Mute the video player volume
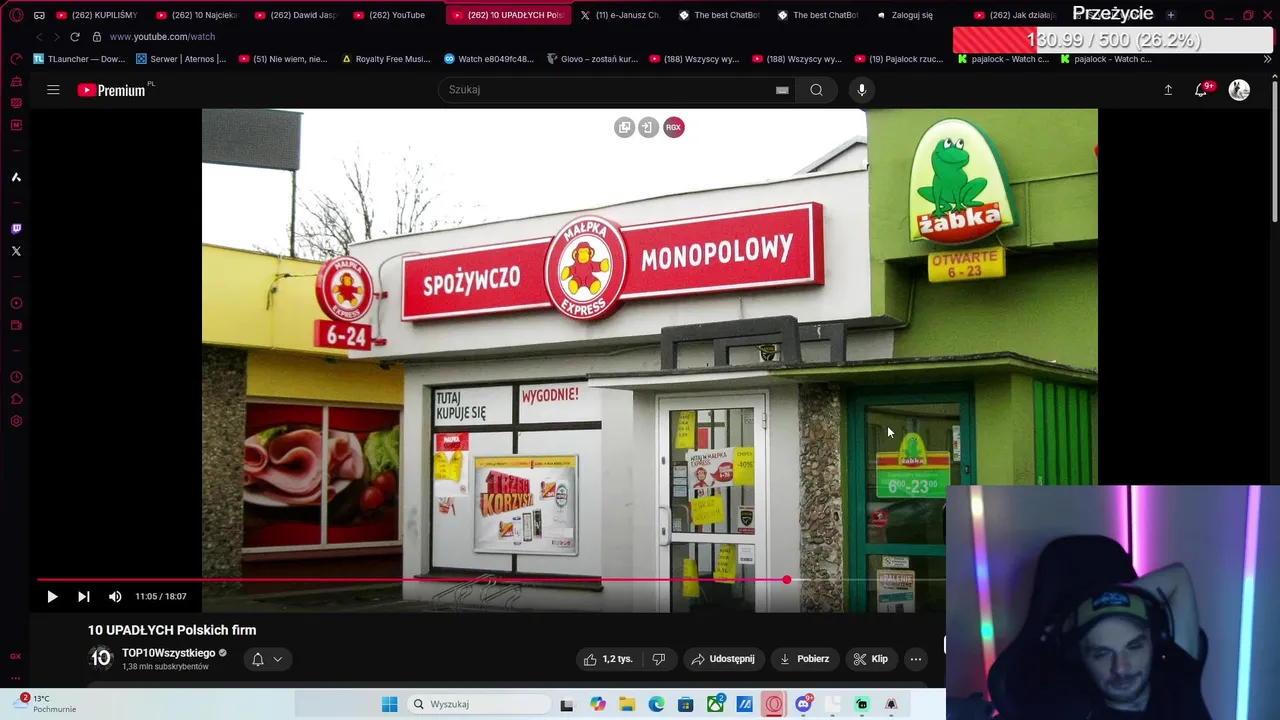The height and width of the screenshot is (720, 1280). coord(115,596)
